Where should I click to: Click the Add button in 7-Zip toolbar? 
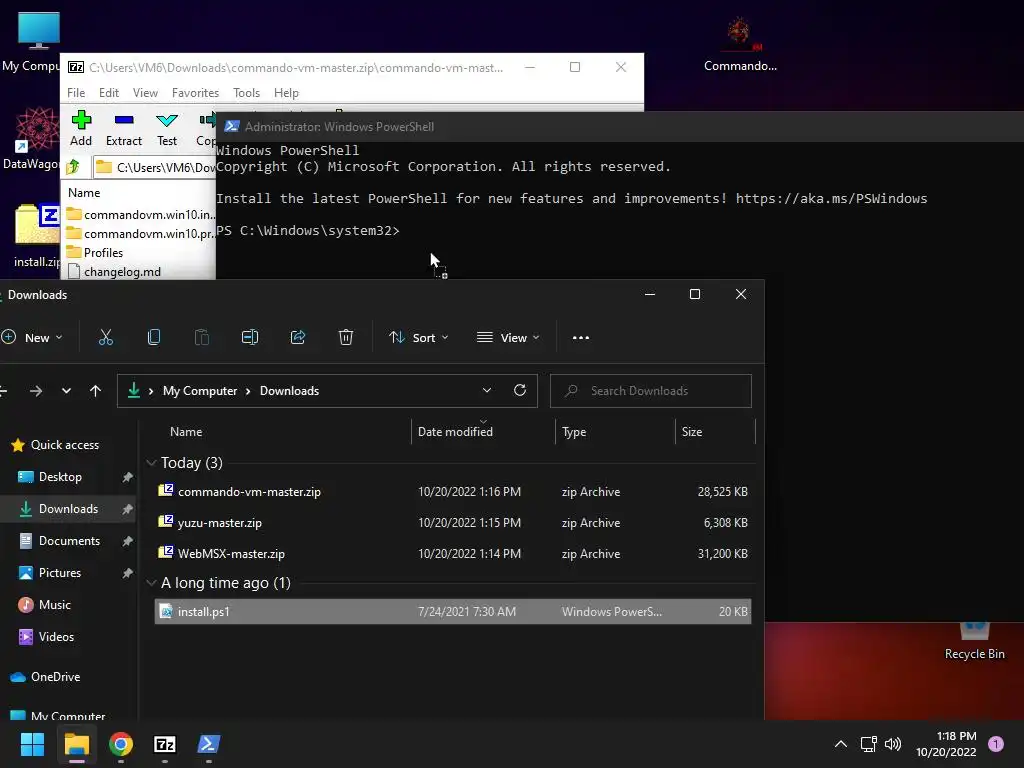[x=81, y=129]
